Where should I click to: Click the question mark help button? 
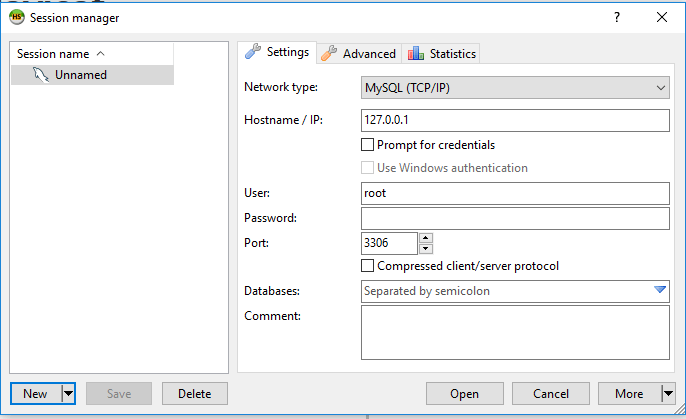click(617, 17)
